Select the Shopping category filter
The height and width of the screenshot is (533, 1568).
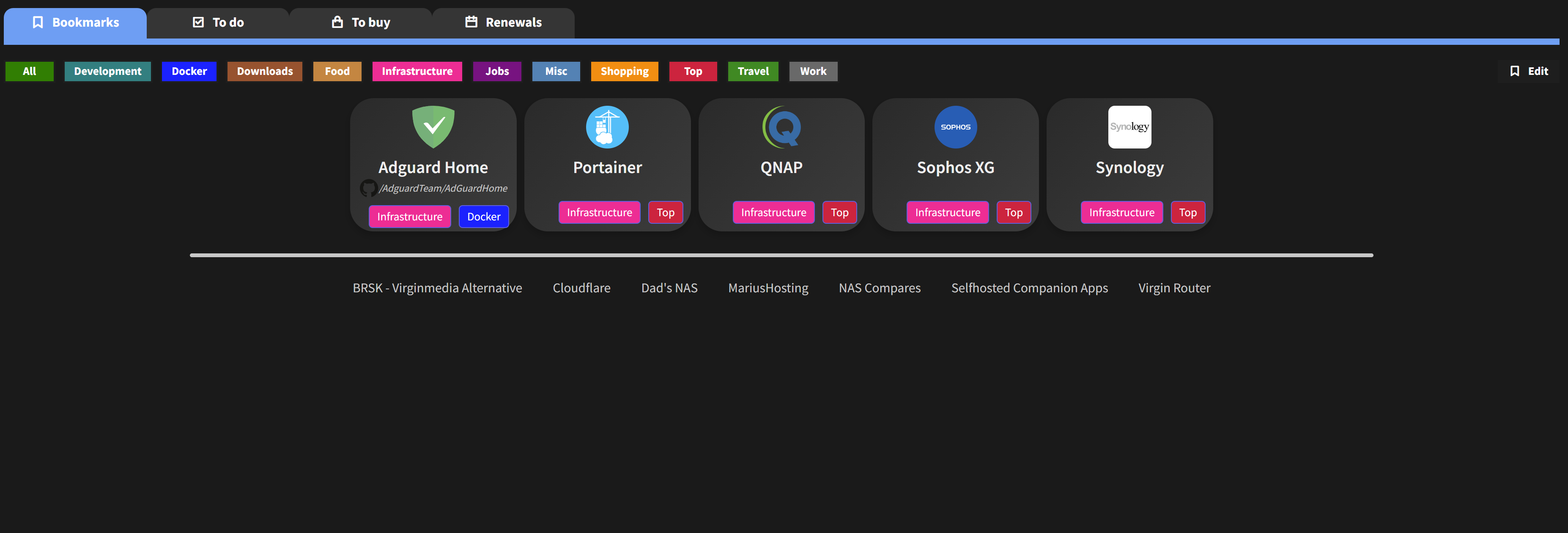tap(625, 71)
